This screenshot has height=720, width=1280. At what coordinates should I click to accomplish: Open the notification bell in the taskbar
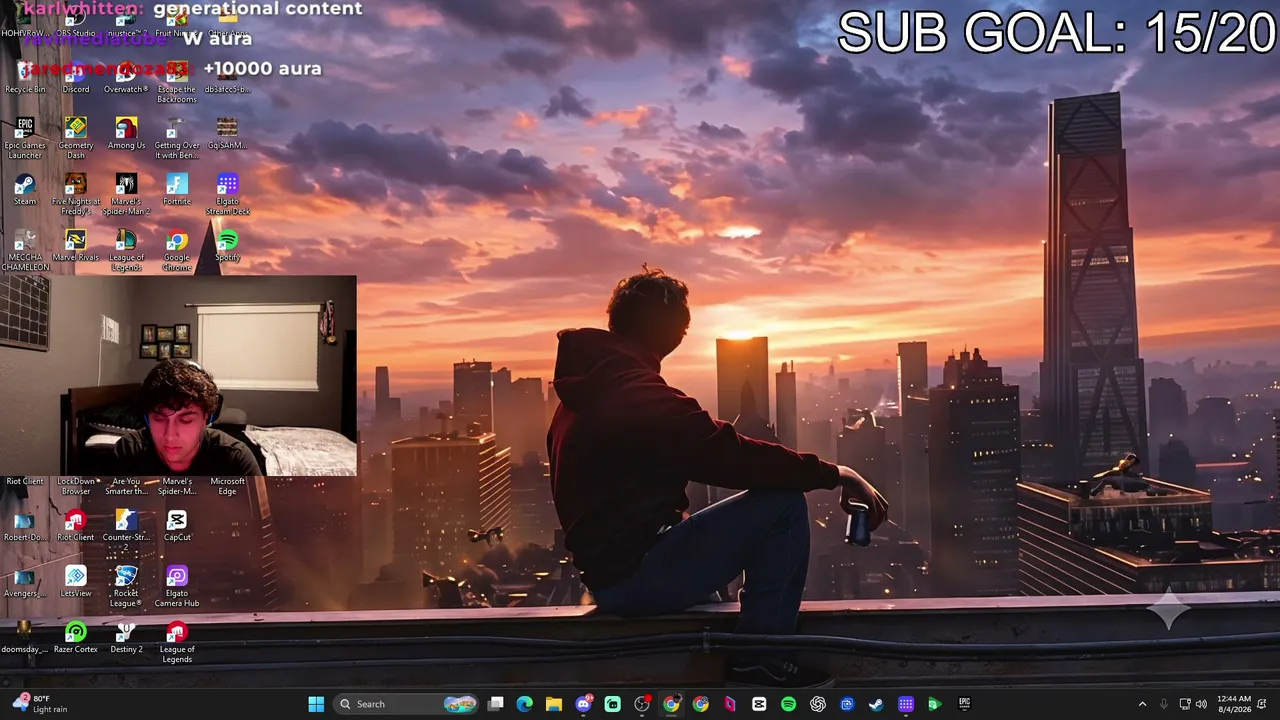[x=1262, y=704]
